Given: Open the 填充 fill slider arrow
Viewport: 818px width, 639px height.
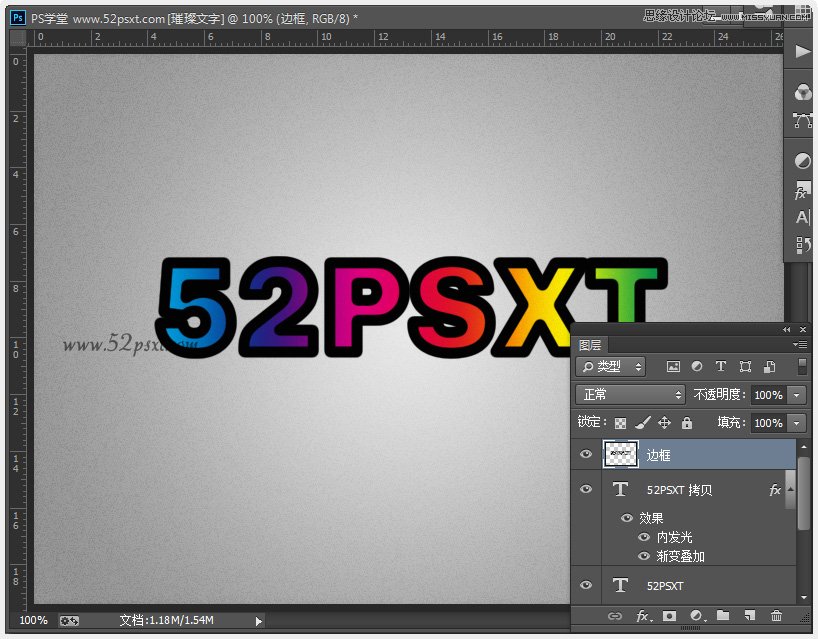Looking at the screenshot, I should point(797,423).
